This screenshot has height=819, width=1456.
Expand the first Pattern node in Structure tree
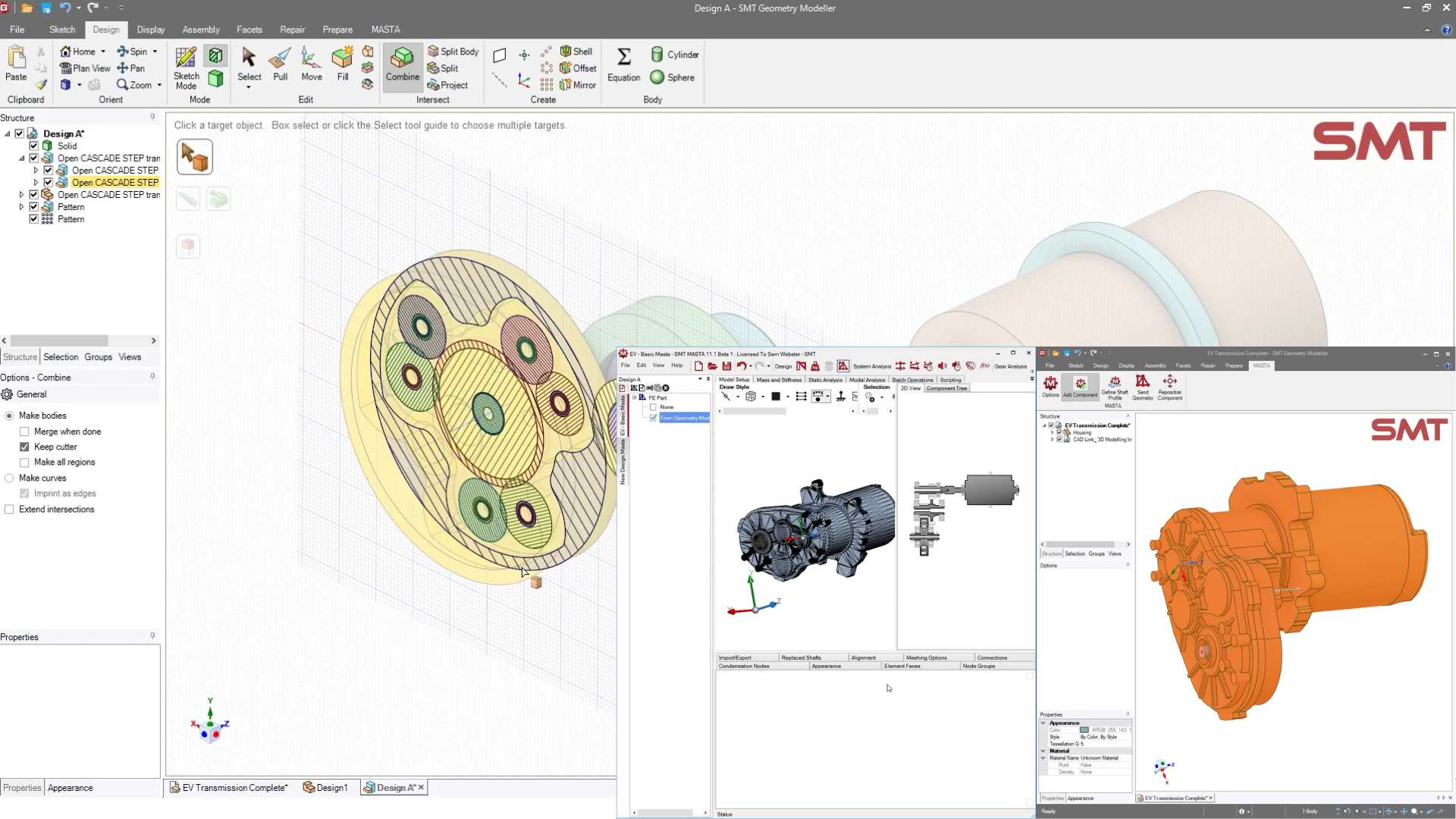pyautogui.click(x=21, y=206)
